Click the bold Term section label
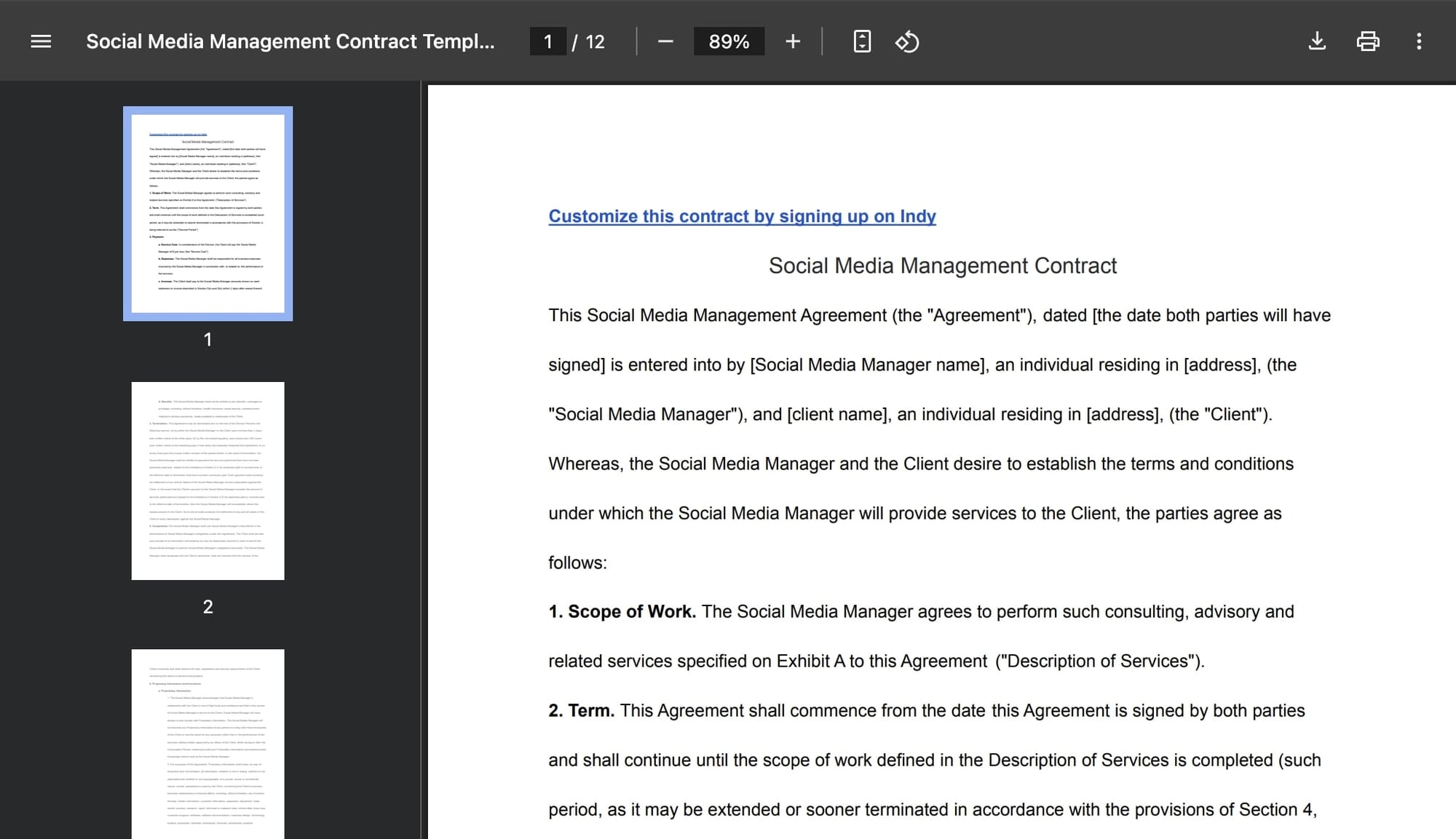Image resolution: width=1456 pixels, height=839 pixels. pos(590,711)
